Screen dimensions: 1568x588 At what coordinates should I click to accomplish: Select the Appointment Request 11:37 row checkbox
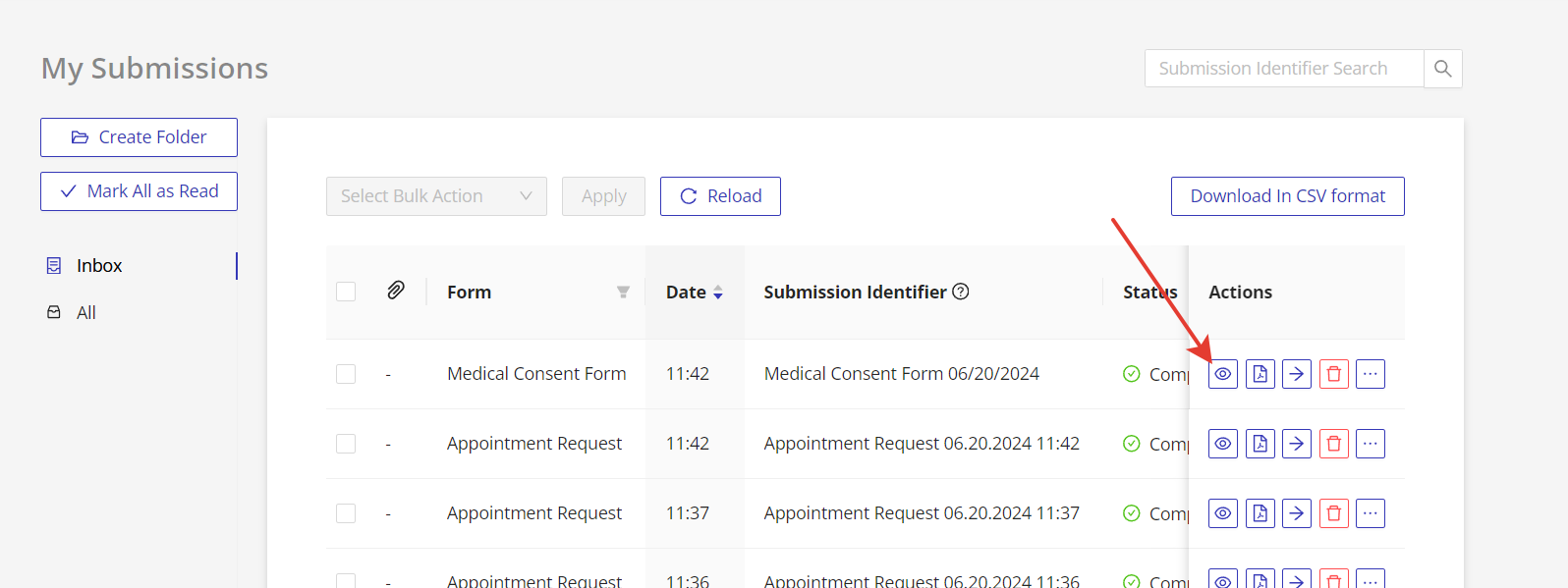click(x=346, y=513)
